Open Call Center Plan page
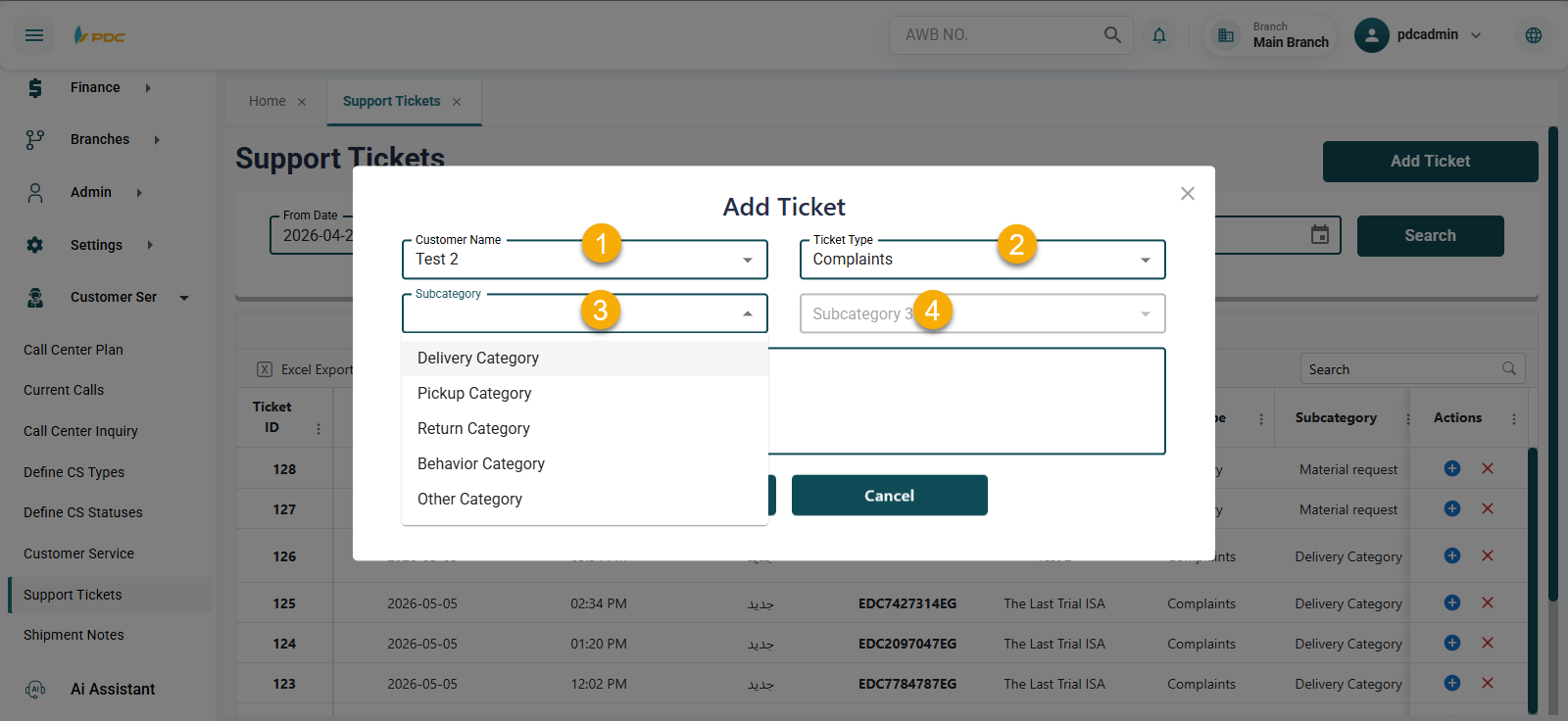Image resolution: width=1568 pixels, height=721 pixels. 73,350
